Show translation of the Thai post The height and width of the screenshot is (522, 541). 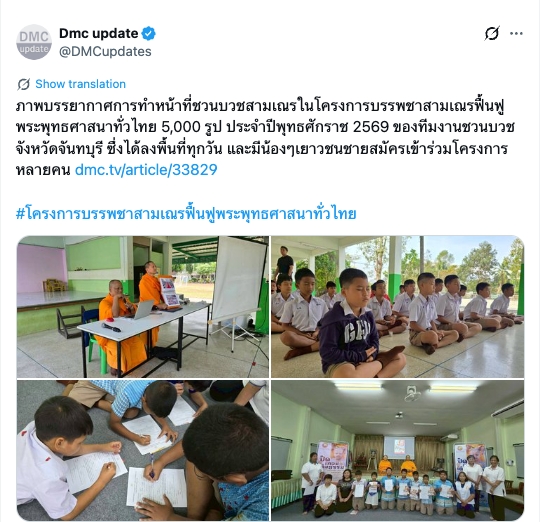click(80, 84)
